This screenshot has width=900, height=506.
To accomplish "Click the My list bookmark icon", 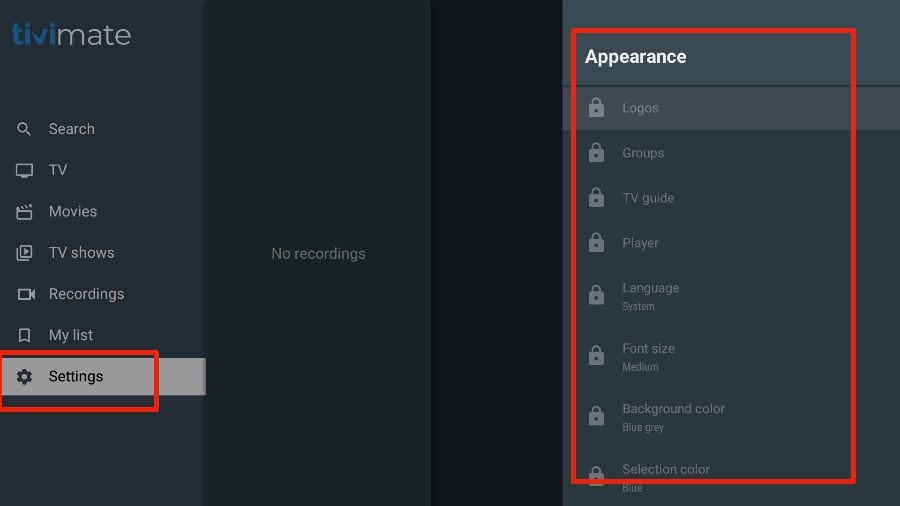I will [25, 335].
